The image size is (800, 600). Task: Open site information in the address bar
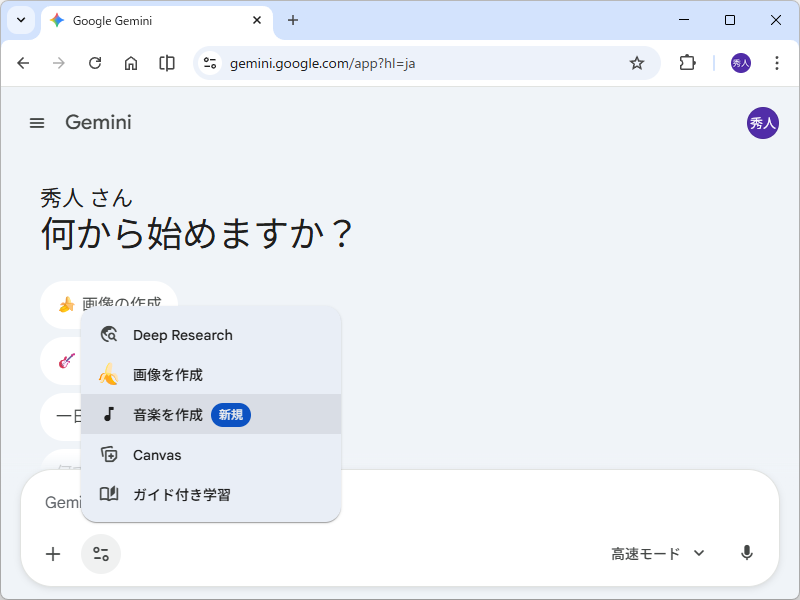click(209, 62)
